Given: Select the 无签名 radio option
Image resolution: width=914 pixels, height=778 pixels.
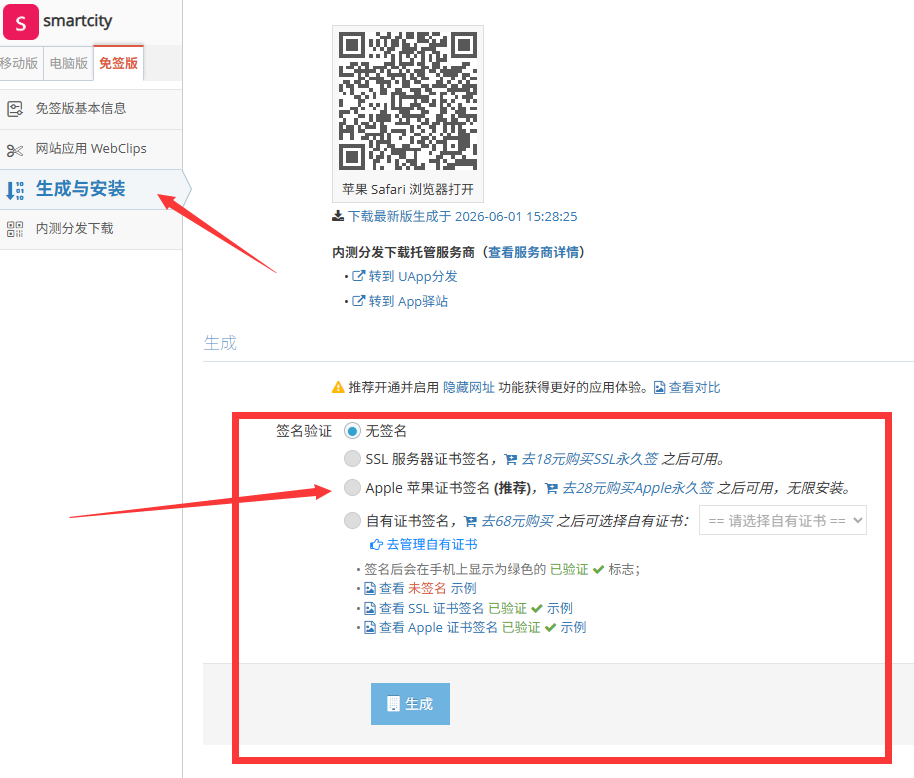Looking at the screenshot, I should [x=352, y=431].
